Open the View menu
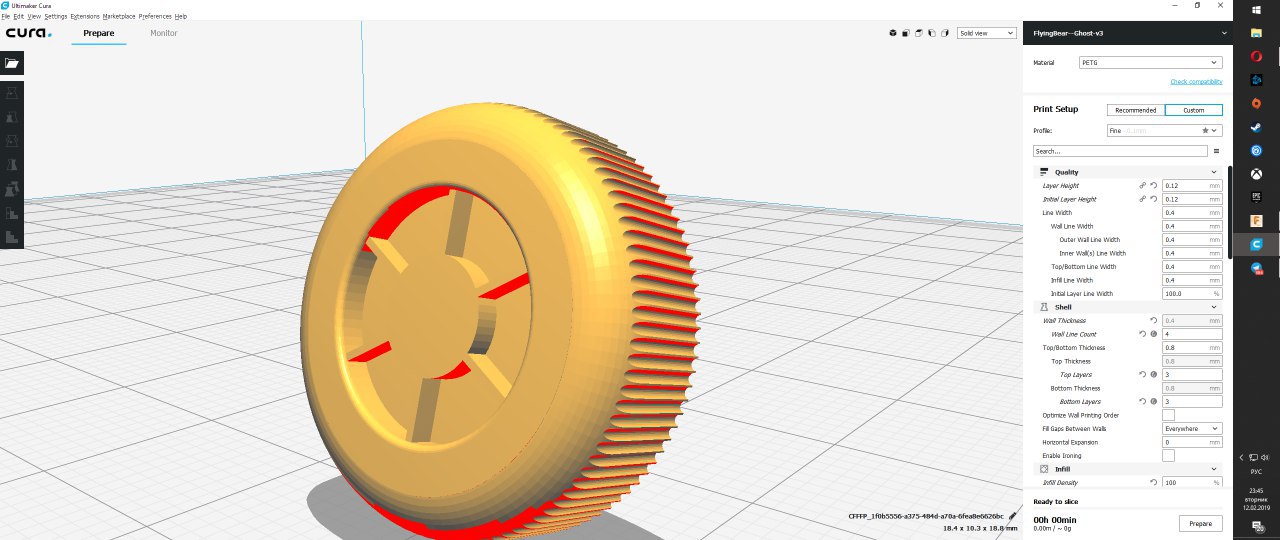 tap(35, 17)
